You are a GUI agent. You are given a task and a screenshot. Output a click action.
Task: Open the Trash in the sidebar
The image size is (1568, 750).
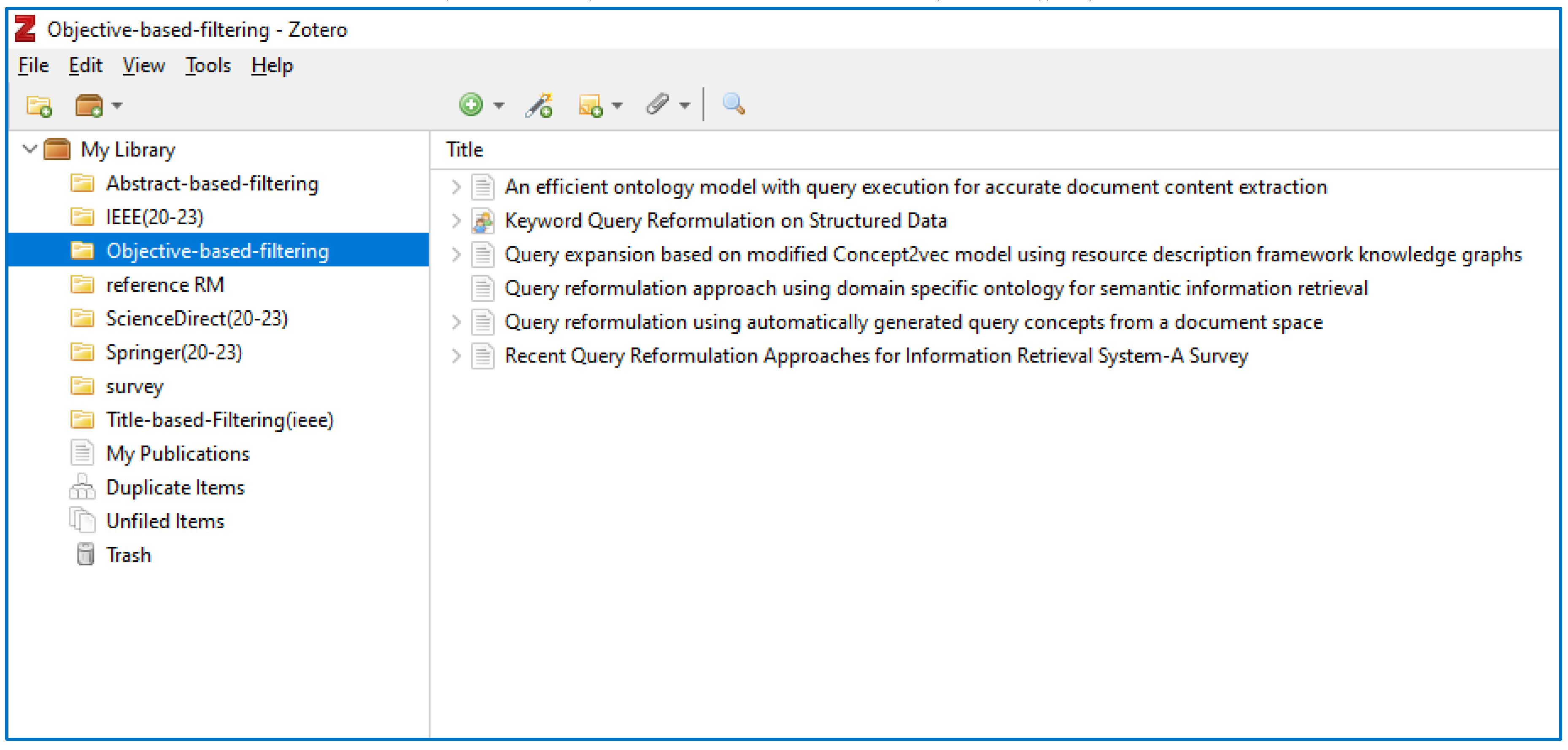click(128, 555)
